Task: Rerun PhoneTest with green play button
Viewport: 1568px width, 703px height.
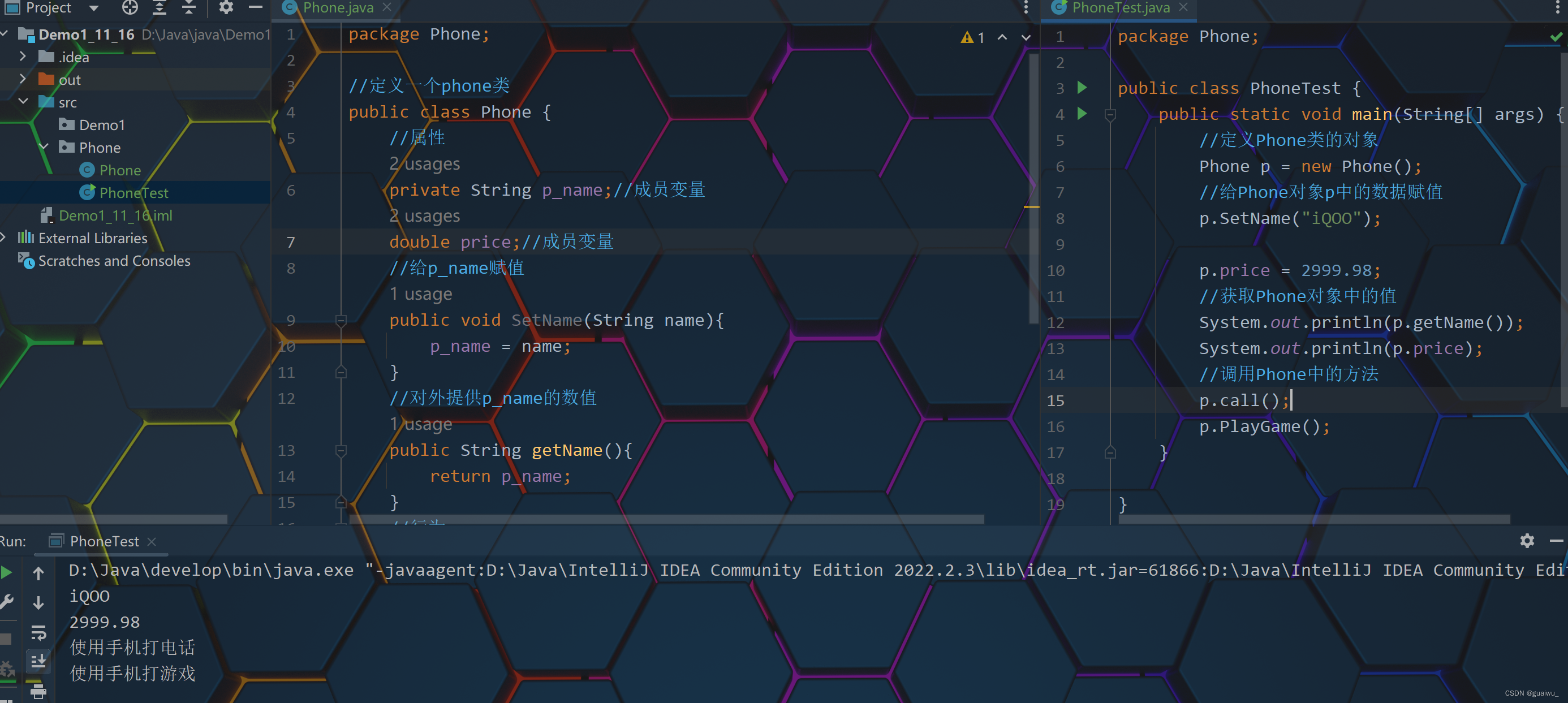Action: pos(6,572)
